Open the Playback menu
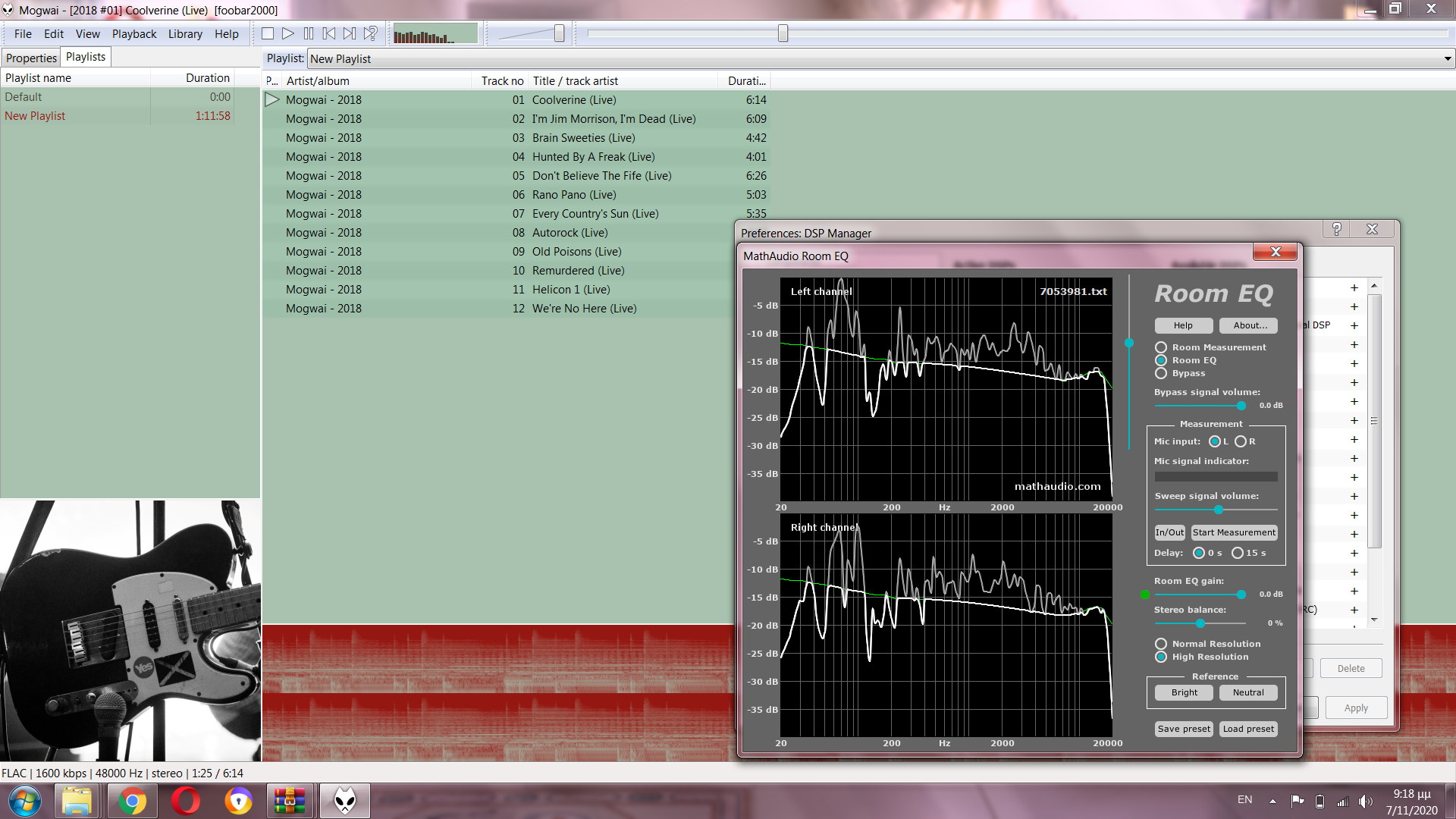Viewport: 1456px width, 819px height. coord(134,34)
